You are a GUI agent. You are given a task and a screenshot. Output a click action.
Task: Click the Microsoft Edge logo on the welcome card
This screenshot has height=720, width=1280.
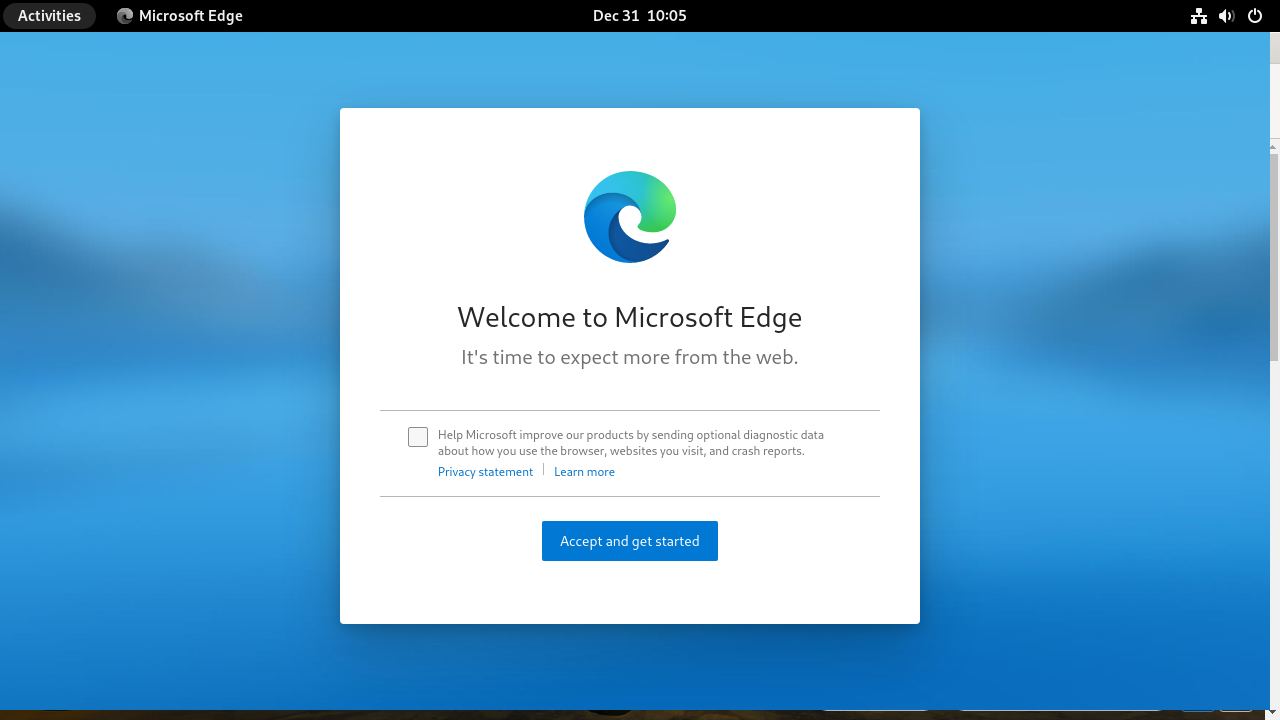[629, 216]
